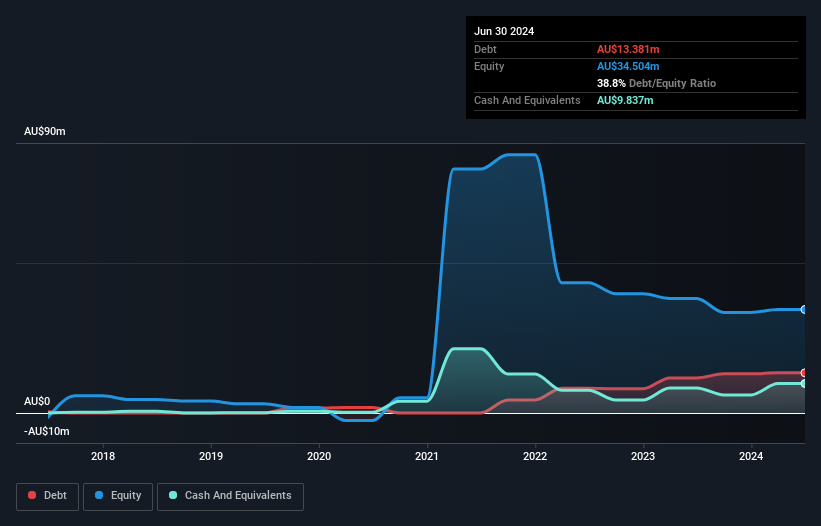Click the 2024 x-axis label
The height and width of the screenshot is (526, 821).
click(751, 456)
